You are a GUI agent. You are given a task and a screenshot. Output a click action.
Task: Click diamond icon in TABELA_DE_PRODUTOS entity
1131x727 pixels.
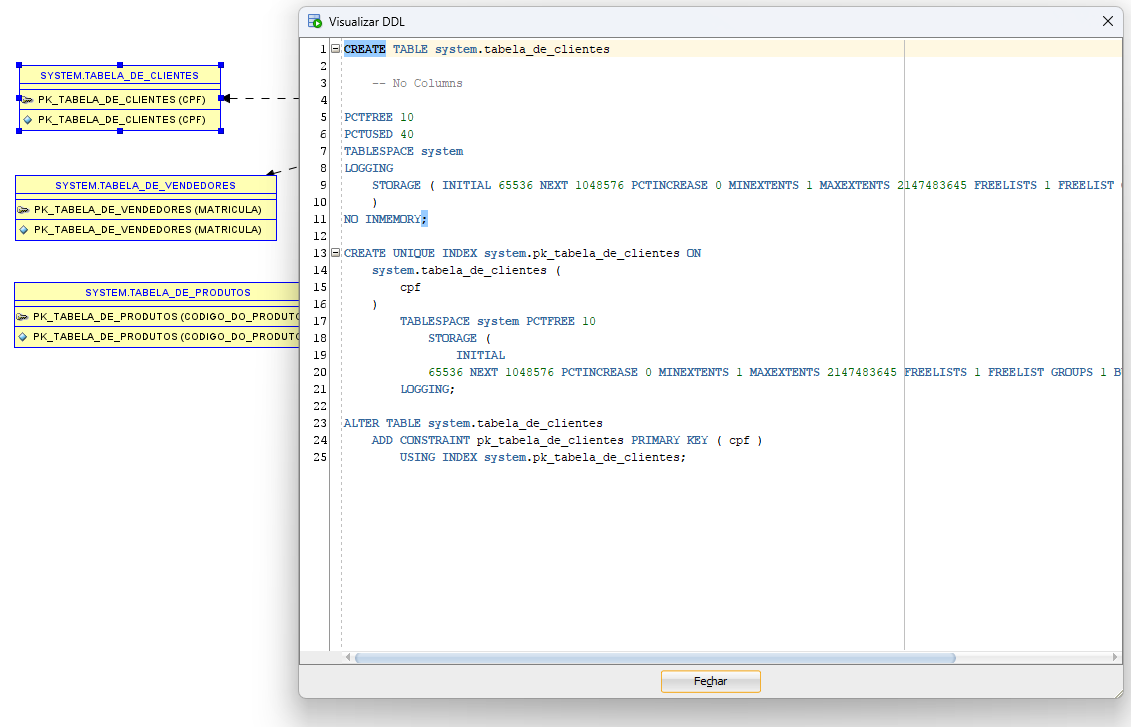pyautogui.click(x=23, y=337)
